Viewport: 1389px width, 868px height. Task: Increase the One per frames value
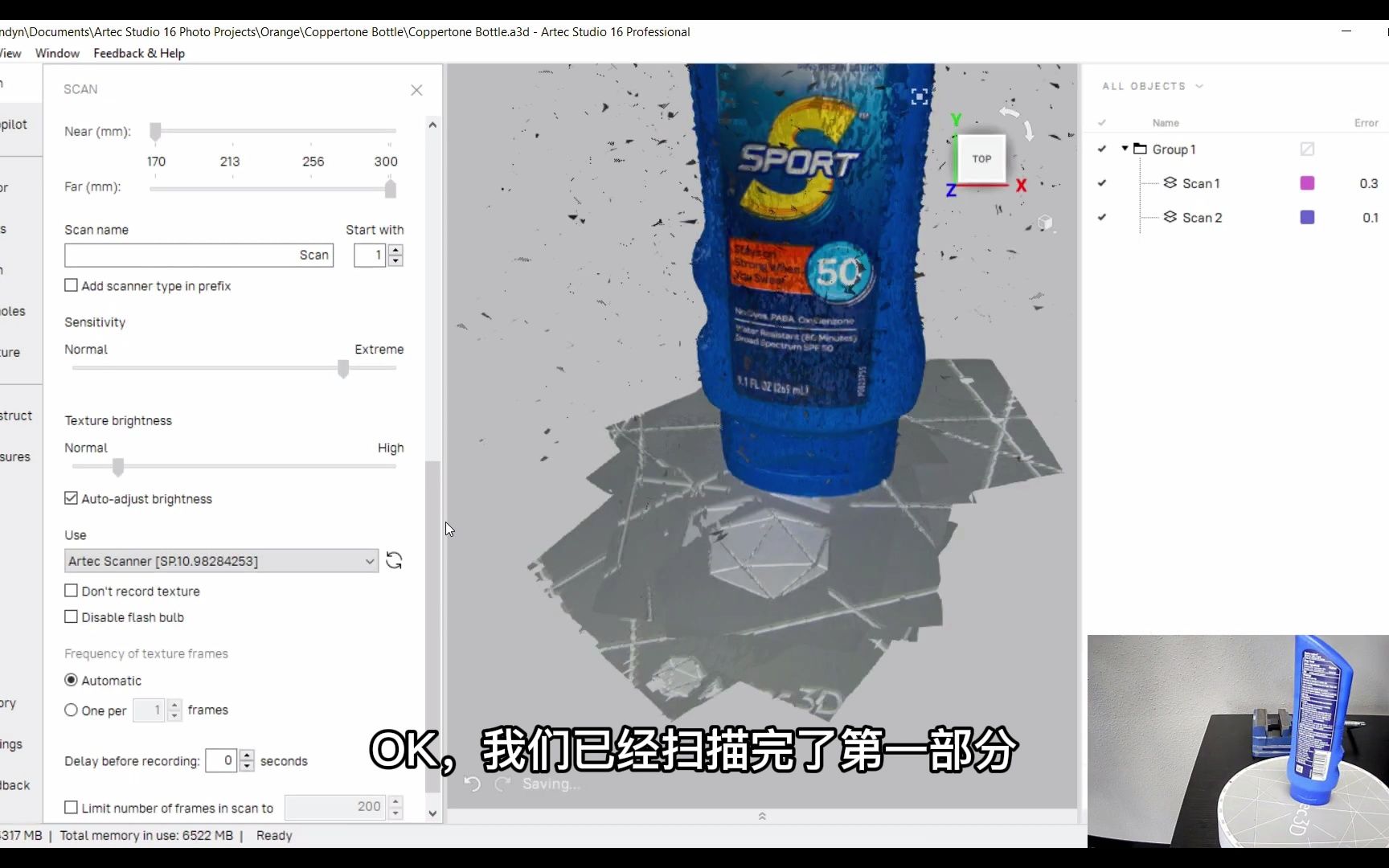point(174,705)
